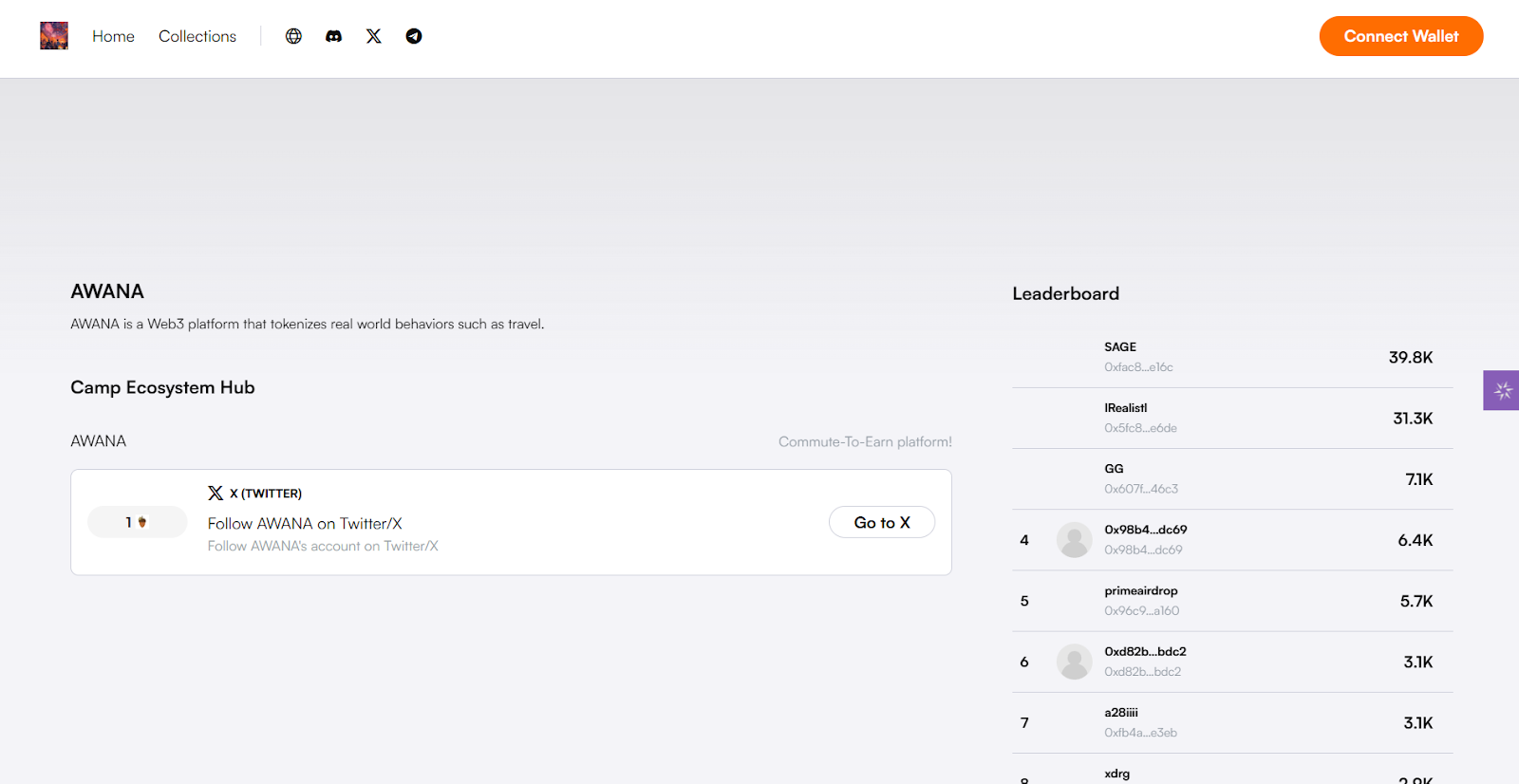The width and height of the screenshot is (1519, 784).
Task: Go to the Home menu item
Action: 113,36
